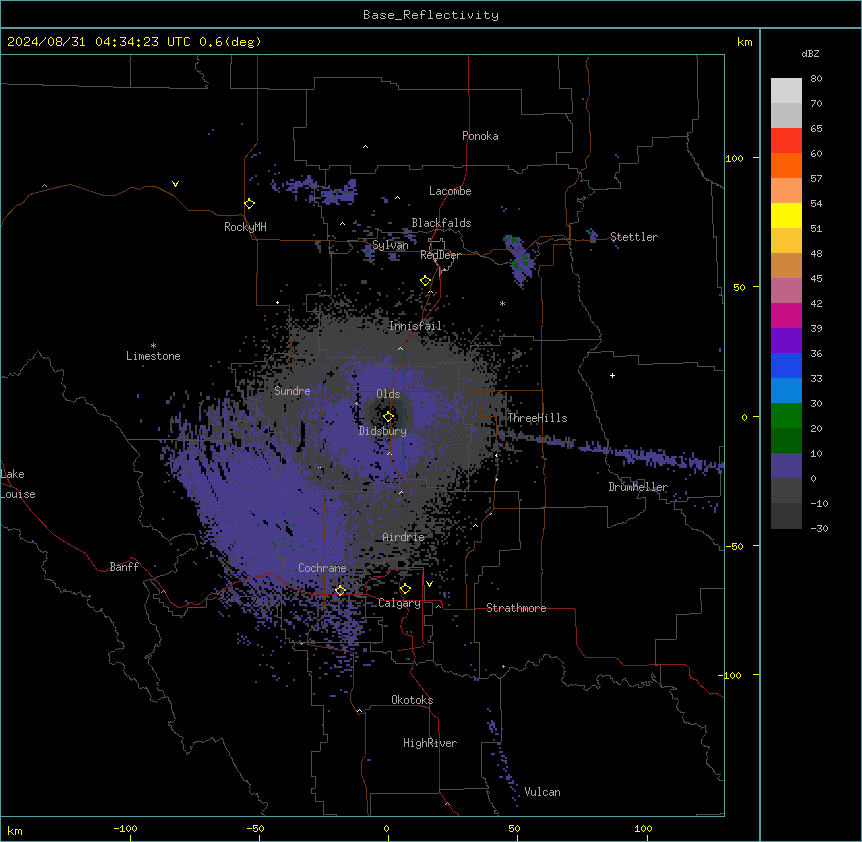Screen dimensions: 862x842
Task: Pick the red 60–65 dBZ legend swatch
Action: [x=786, y=140]
